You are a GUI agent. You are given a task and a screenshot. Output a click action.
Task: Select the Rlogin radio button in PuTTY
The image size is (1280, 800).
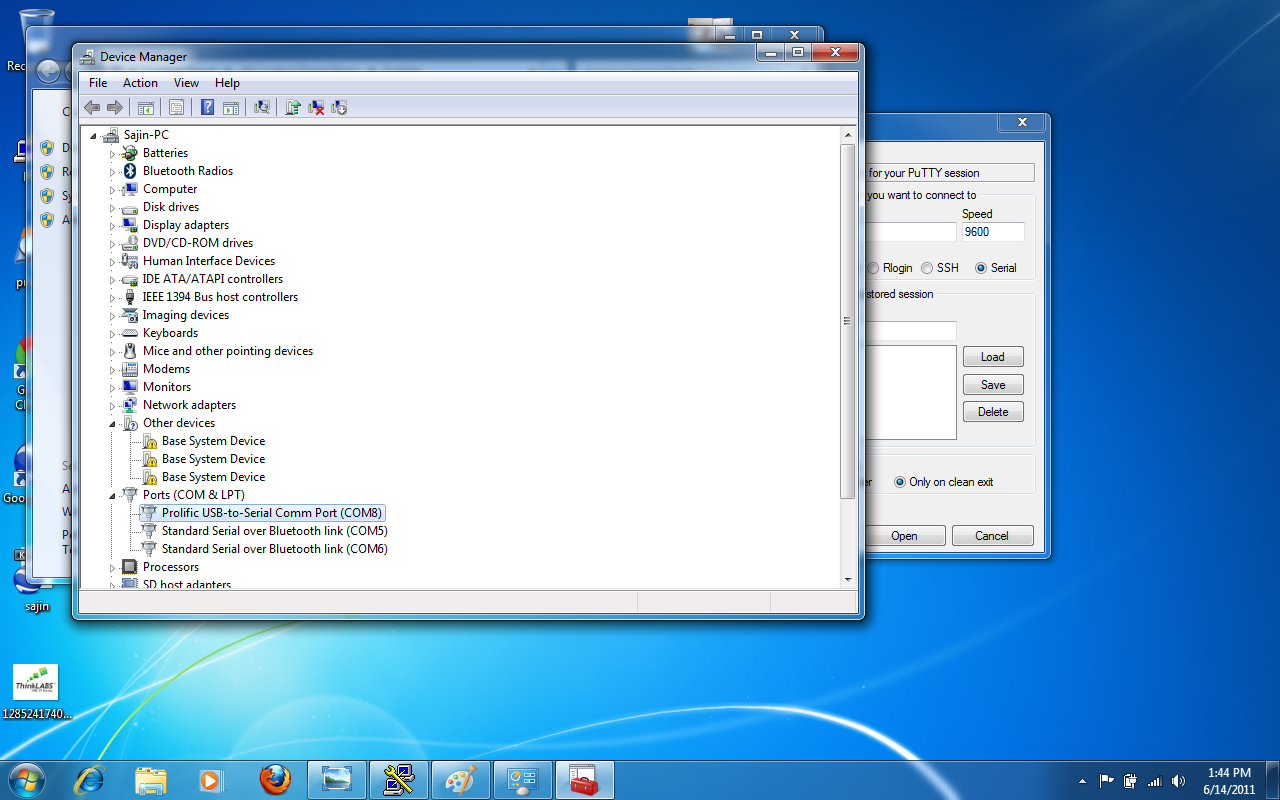click(873, 268)
